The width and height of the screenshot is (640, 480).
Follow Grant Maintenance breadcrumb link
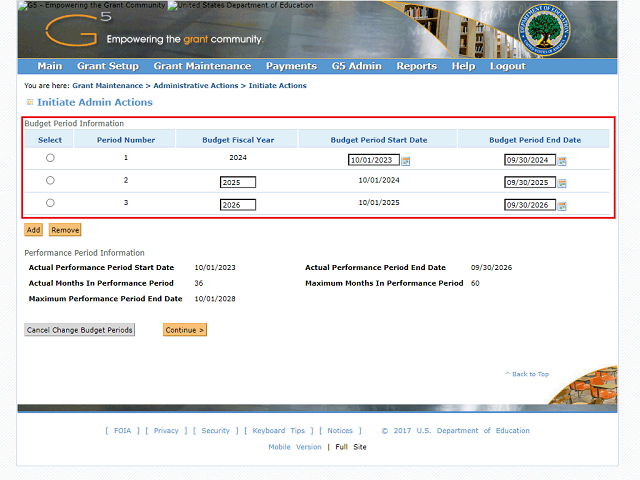[108, 86]
